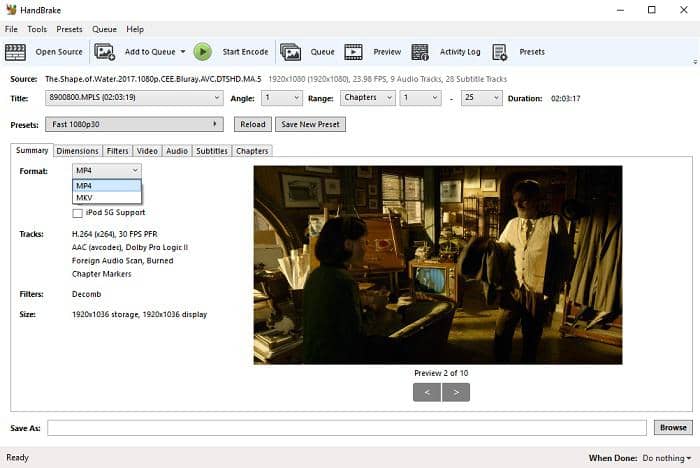The height and width of the screenshot is (468, 700).
Task: Click the 1920x1036 storage size text
Action: coord(140,314)
